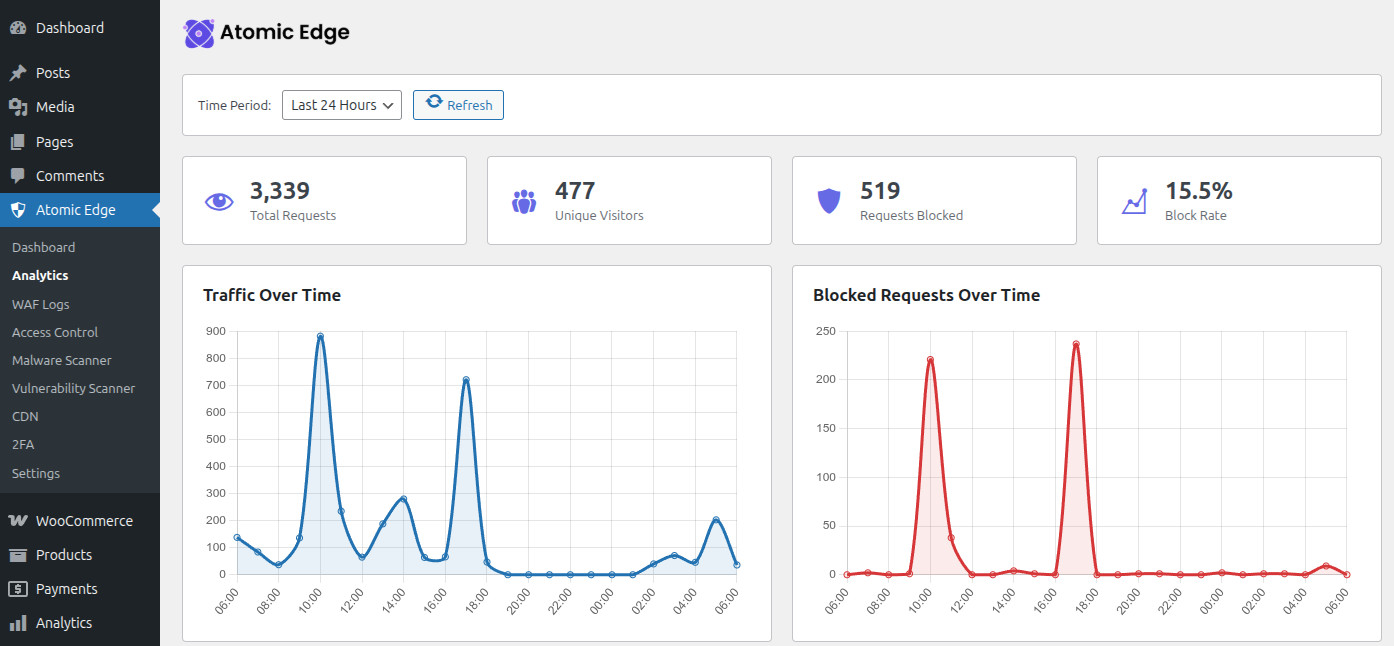Click the Analytics bar-chart icon in sidebar
This screenshot has width=1394, height=646.
pos(18,622)
